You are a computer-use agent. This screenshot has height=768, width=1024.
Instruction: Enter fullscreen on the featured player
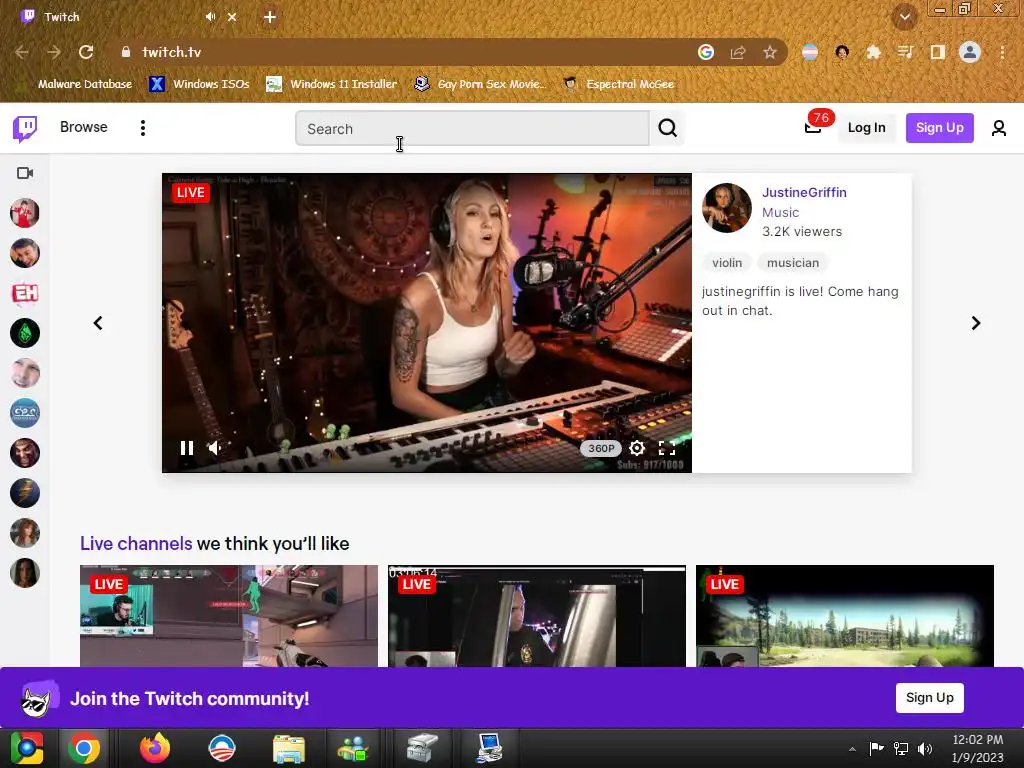pos(667,448)
